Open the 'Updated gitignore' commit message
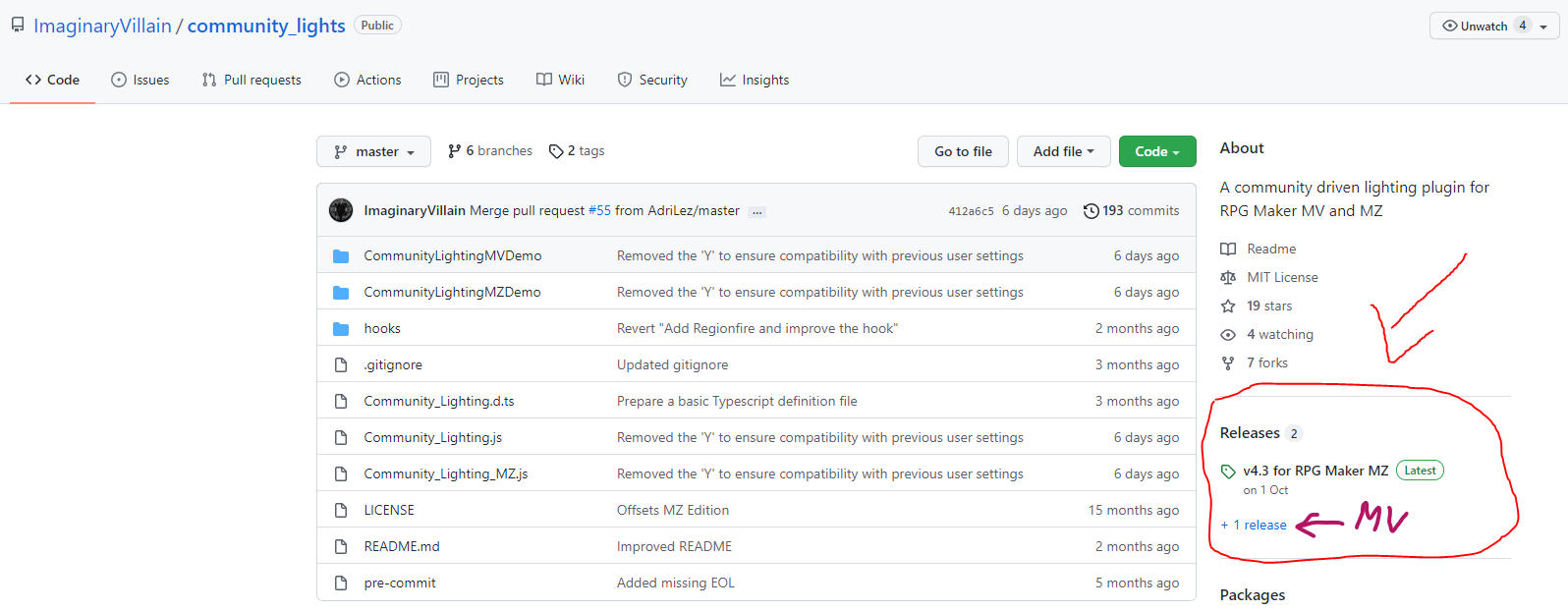The width and height of the screenshot is (1568, 611). point(673,364)
